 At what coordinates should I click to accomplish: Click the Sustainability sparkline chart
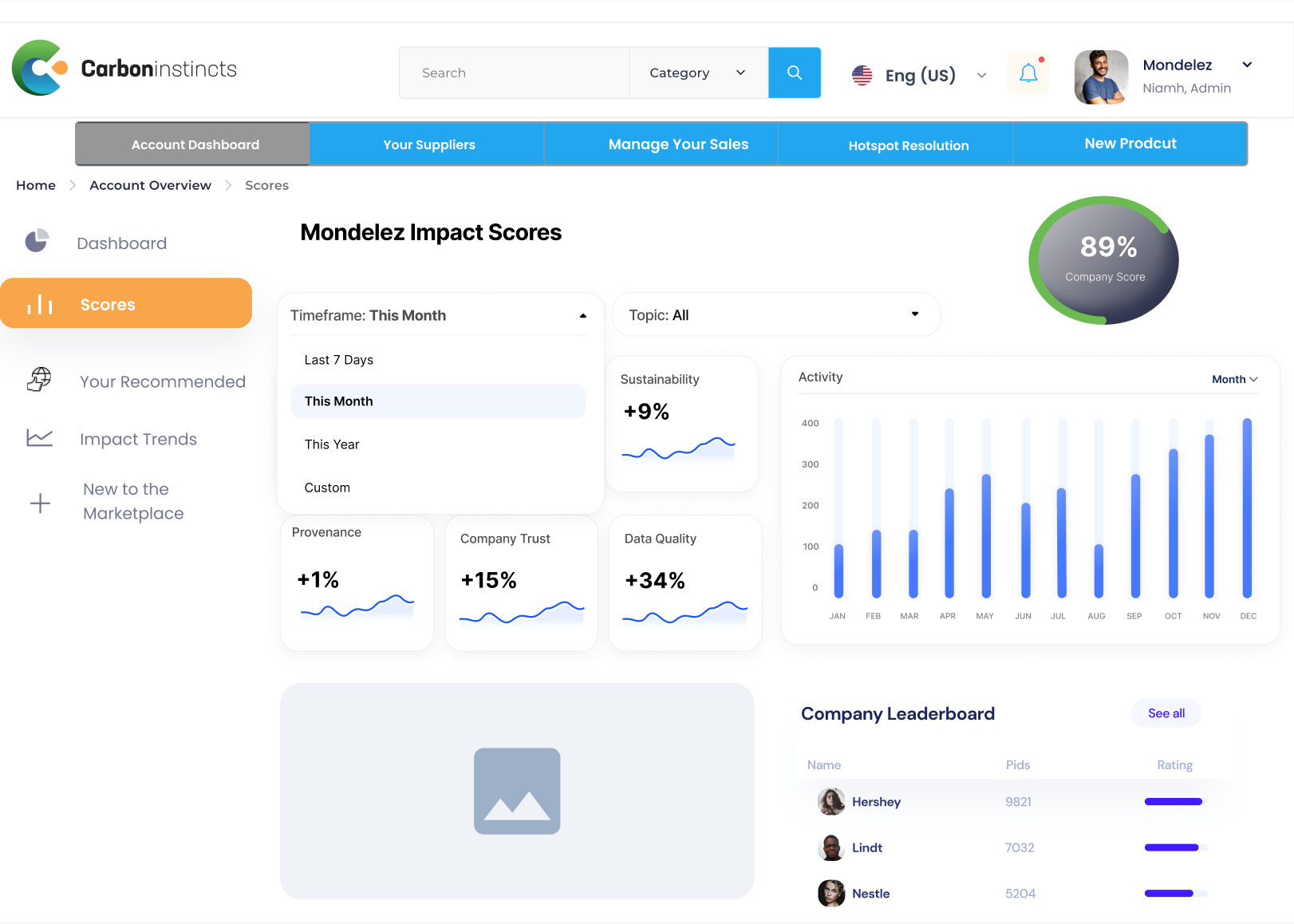678,449
